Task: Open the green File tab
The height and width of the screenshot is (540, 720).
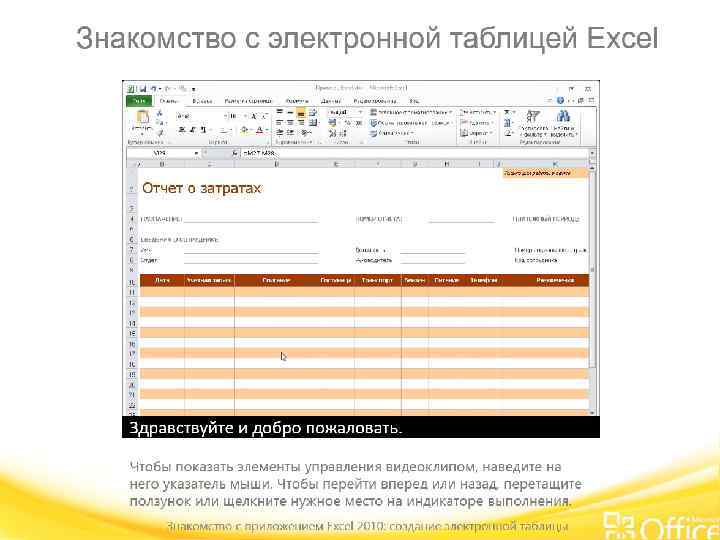Action: pyautogui.click(x=139, y=101)
